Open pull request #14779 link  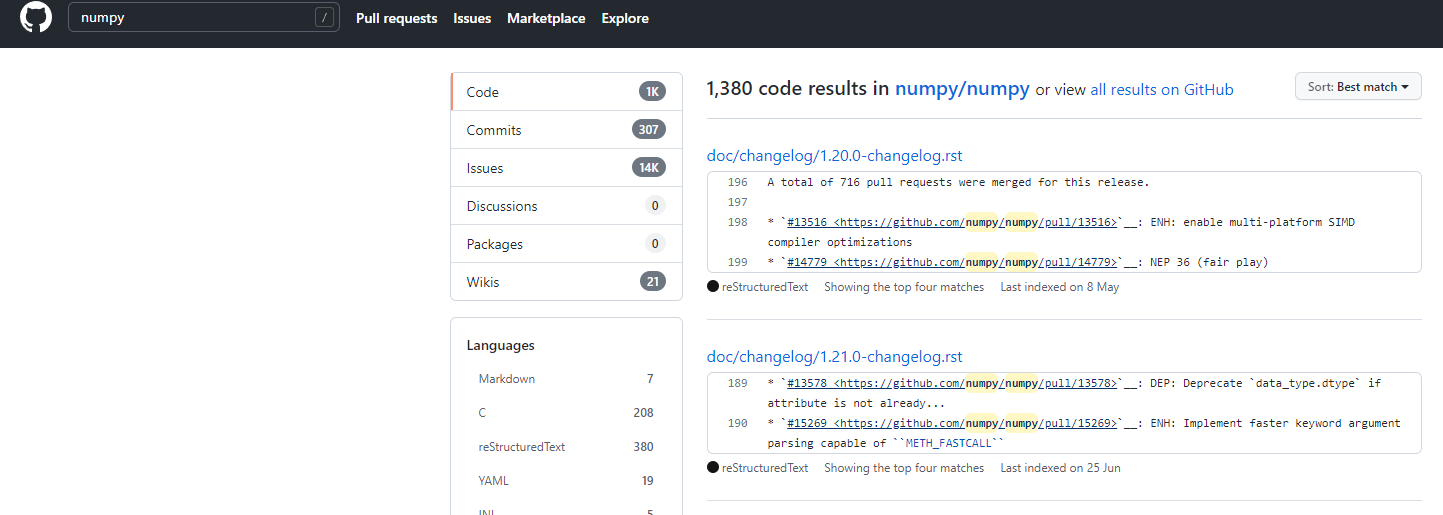tap(952, 262)
